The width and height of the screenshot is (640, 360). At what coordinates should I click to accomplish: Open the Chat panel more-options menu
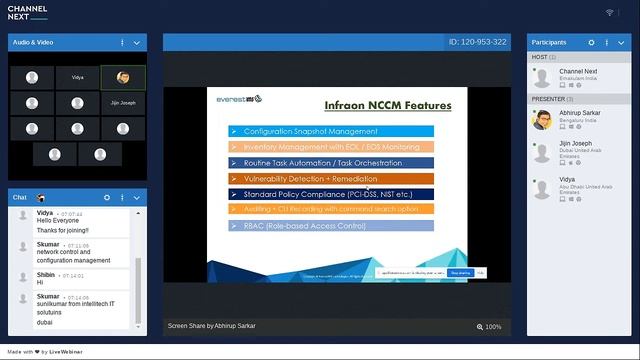[x=122, y=198]
